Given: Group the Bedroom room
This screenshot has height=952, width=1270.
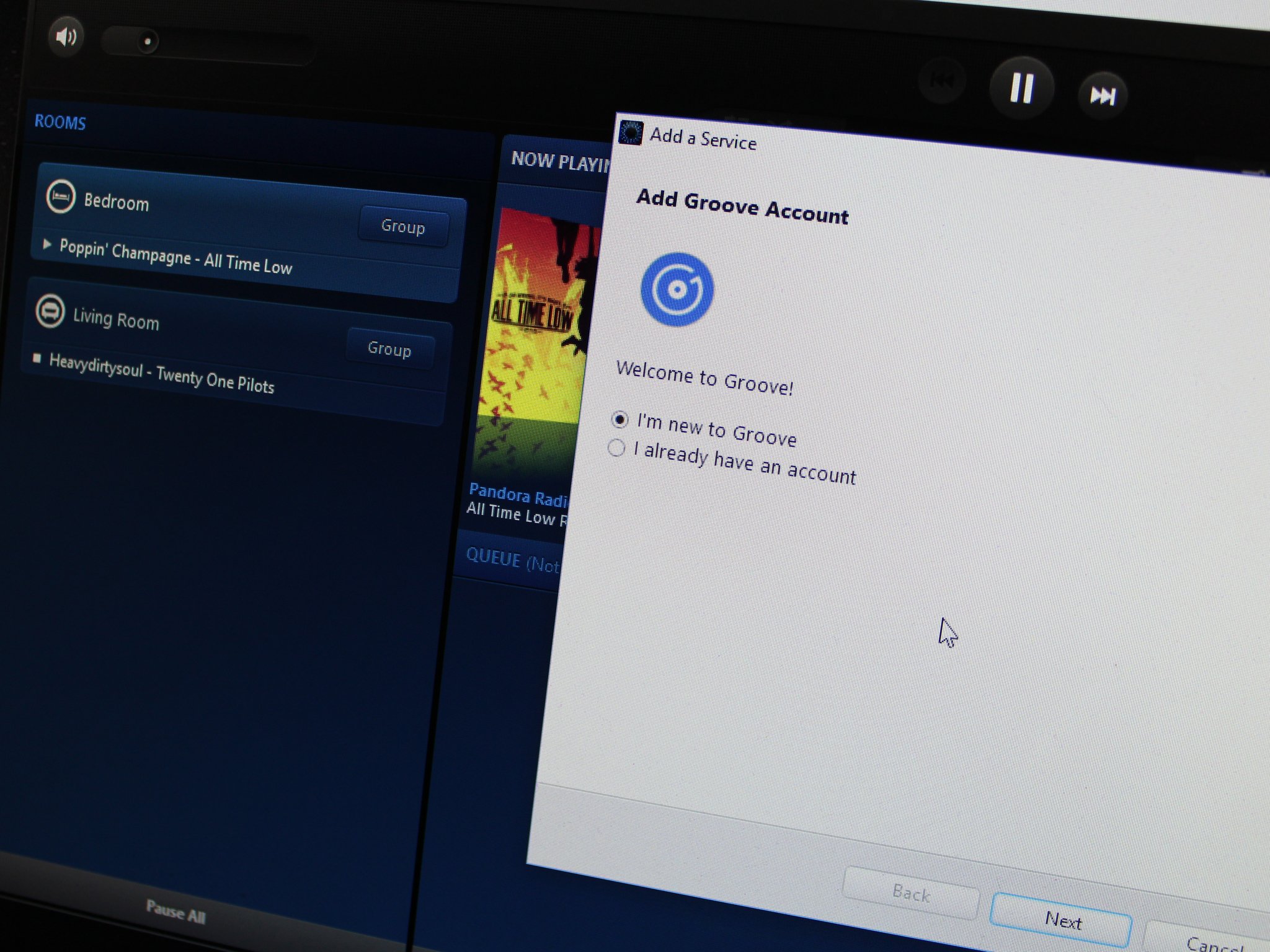Looking at the screenshot, I should coord(403,226).
